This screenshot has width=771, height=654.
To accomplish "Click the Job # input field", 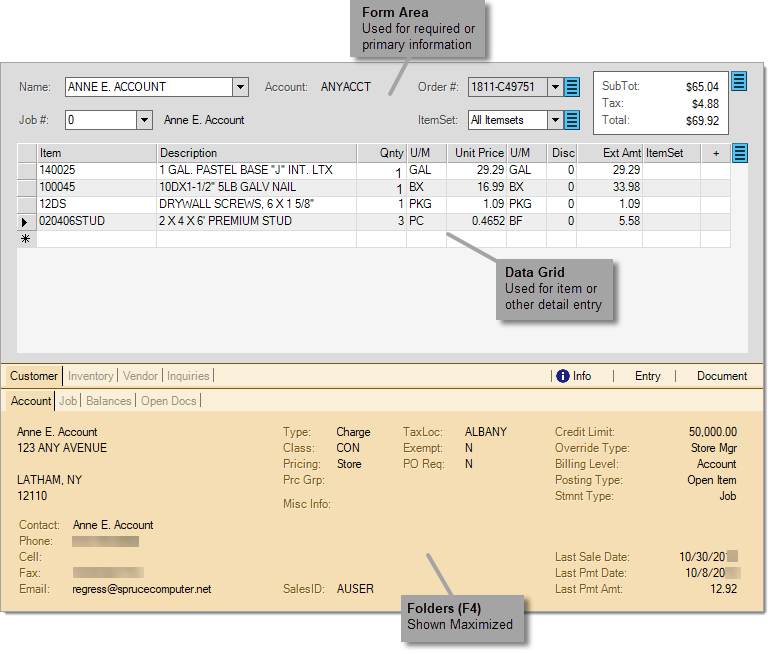I will (100, 120).
